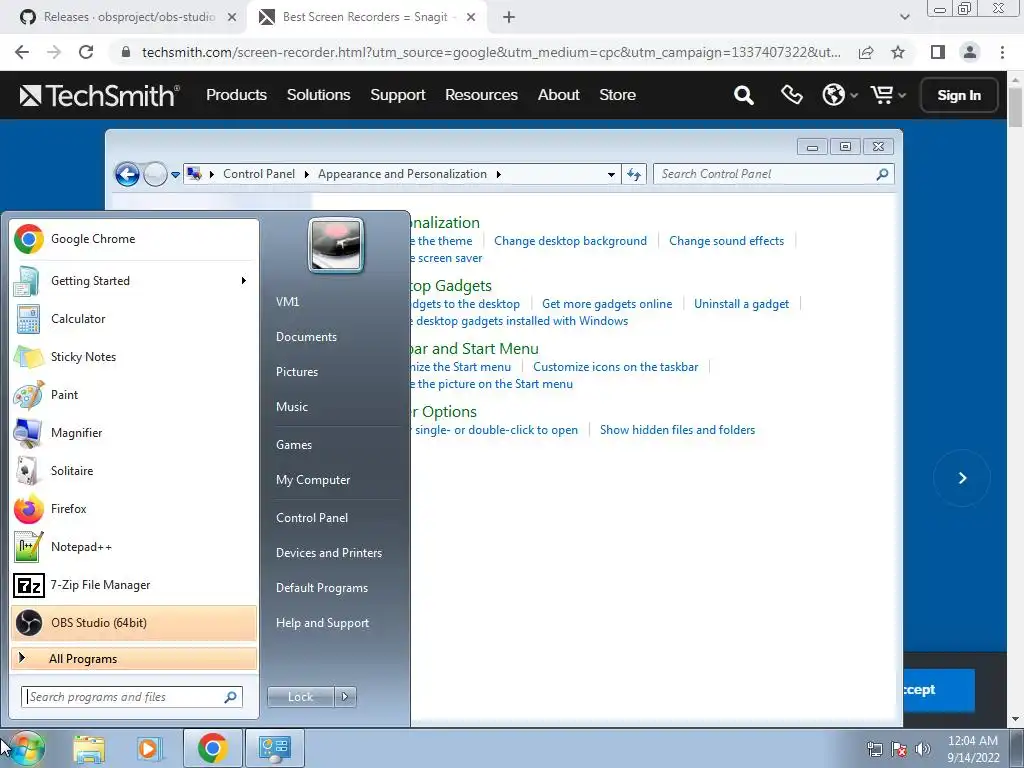Expand arrow after Appearance and Personalization

(x=499, y=174)
